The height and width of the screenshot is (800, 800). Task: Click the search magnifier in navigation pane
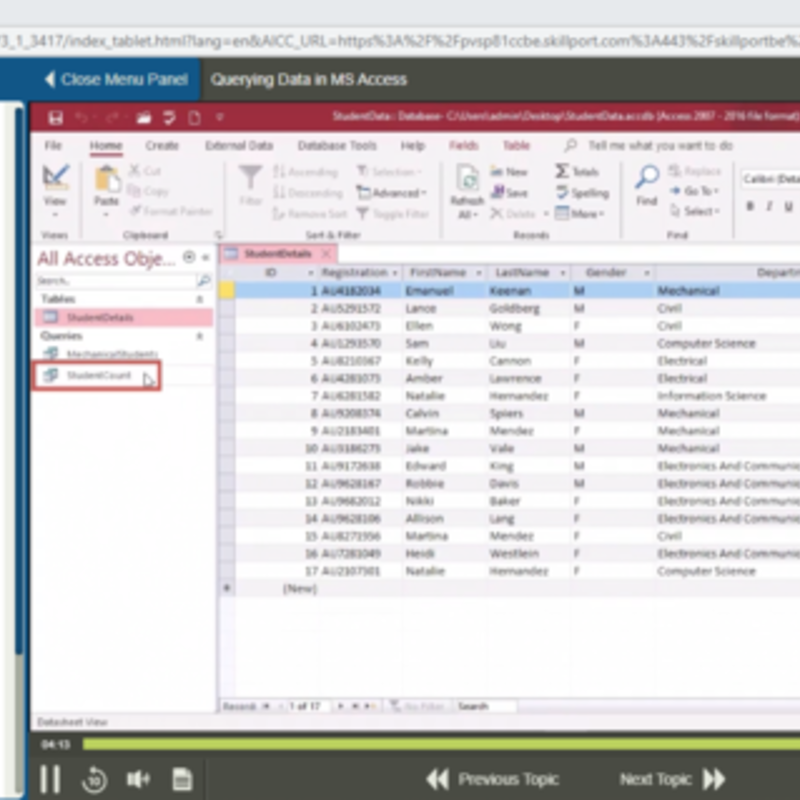point(203,280)
